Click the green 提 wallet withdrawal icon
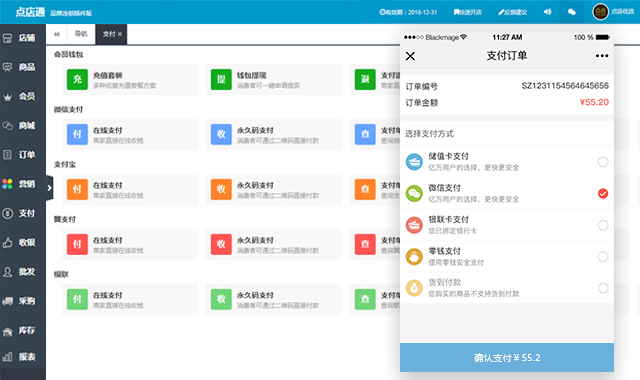 [221, 79]
